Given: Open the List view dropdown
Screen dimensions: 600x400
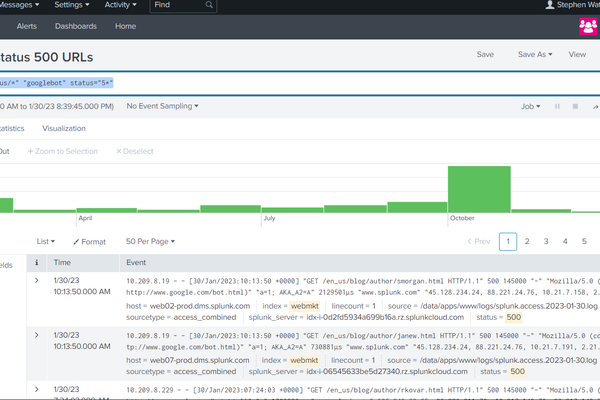Looking at the screenshot, I should coord(46,242).
